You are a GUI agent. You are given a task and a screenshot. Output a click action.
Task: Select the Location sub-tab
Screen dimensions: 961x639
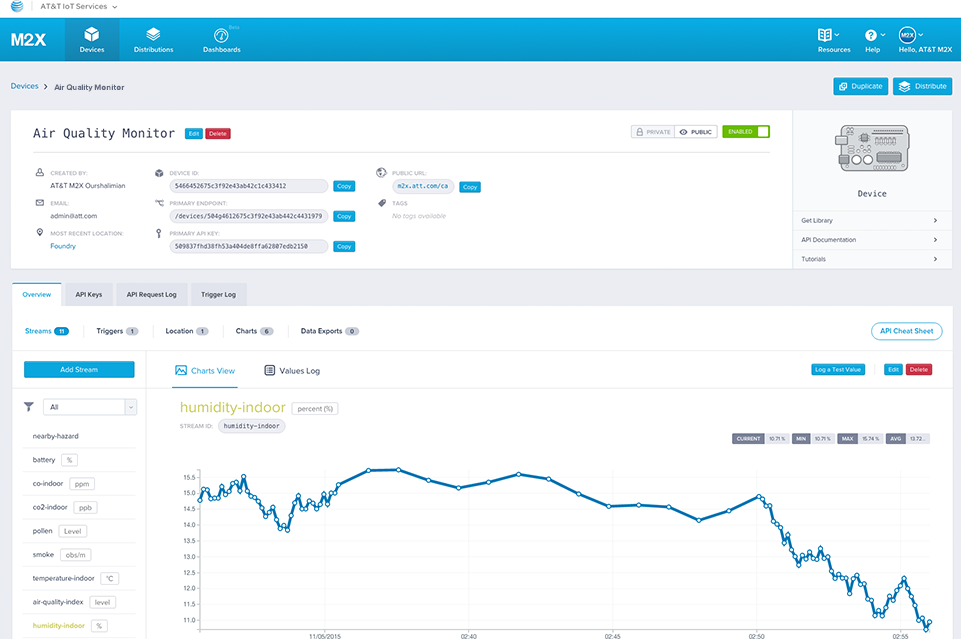tap(187, 331)
